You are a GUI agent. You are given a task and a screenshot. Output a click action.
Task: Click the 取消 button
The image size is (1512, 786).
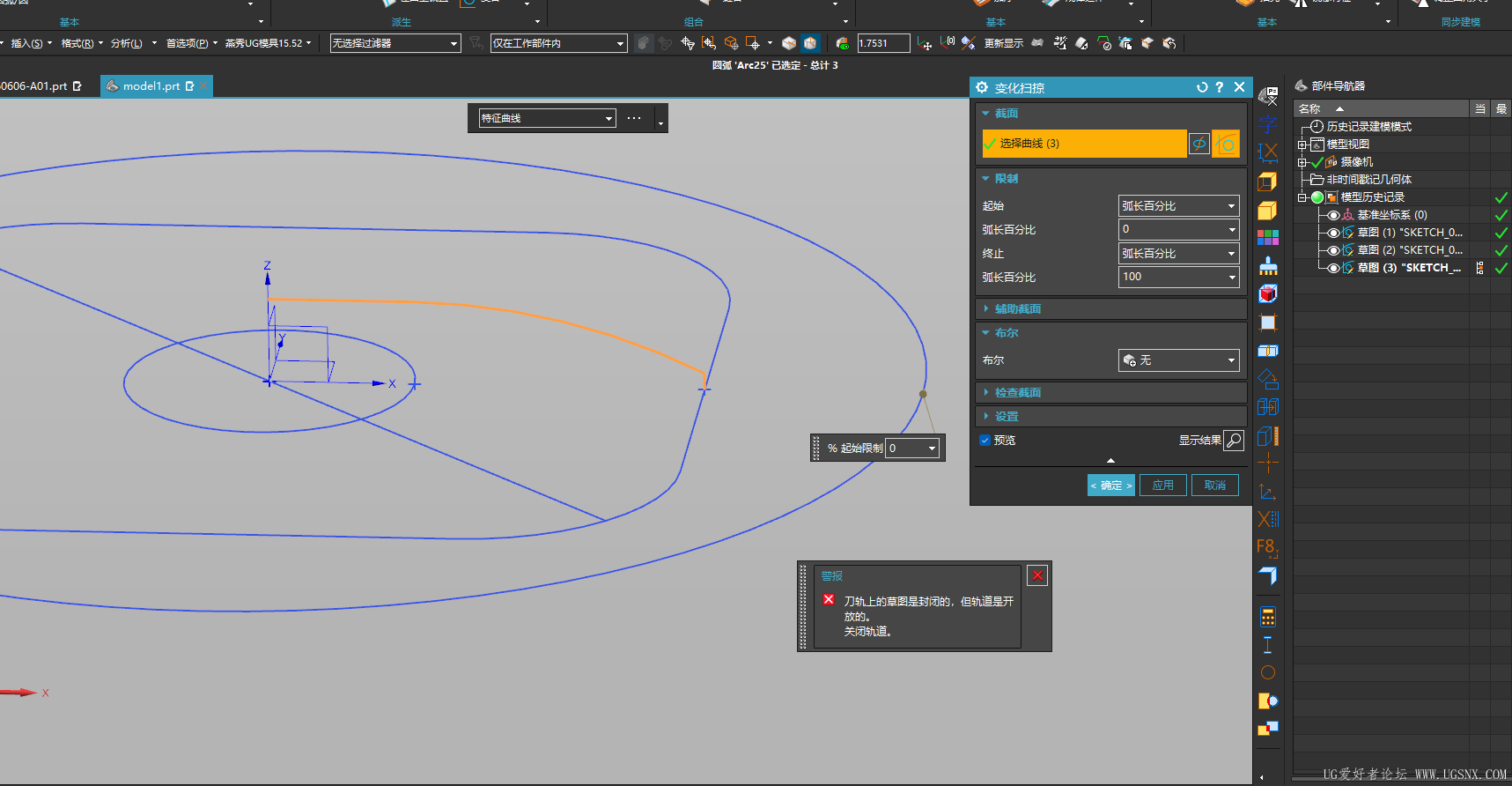[1214, 486]
